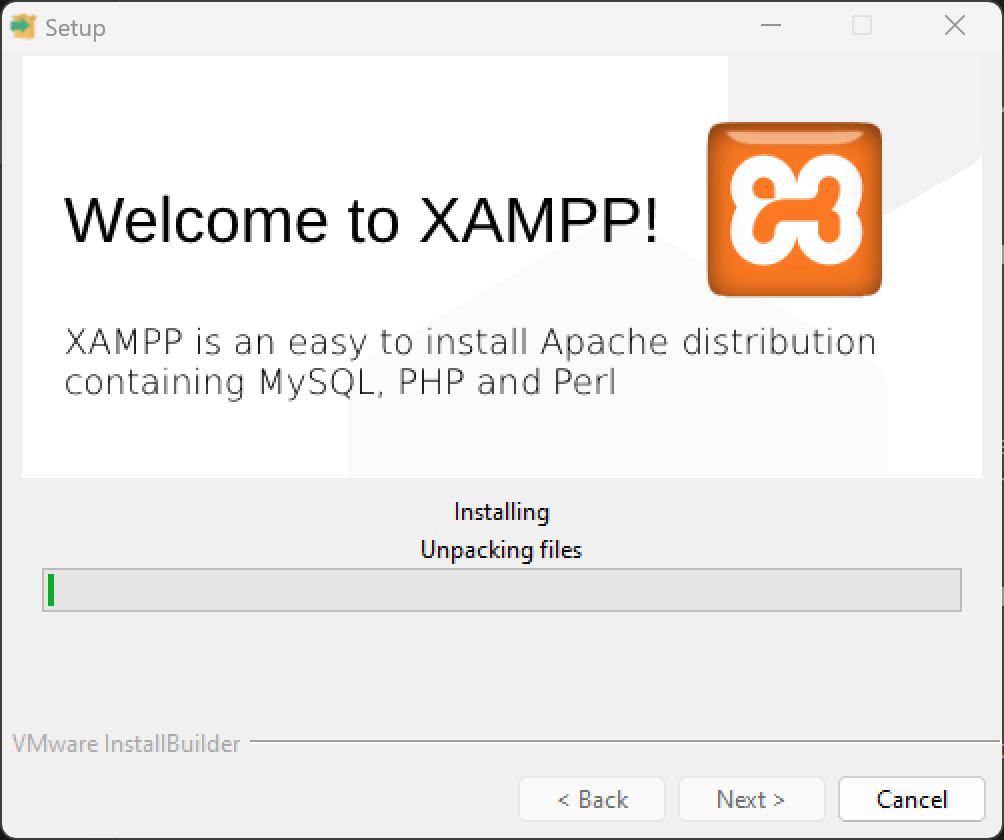This screenshot has height=840, width=1004.
Task: Click the installation progress bar track
Action: point(502,590)
